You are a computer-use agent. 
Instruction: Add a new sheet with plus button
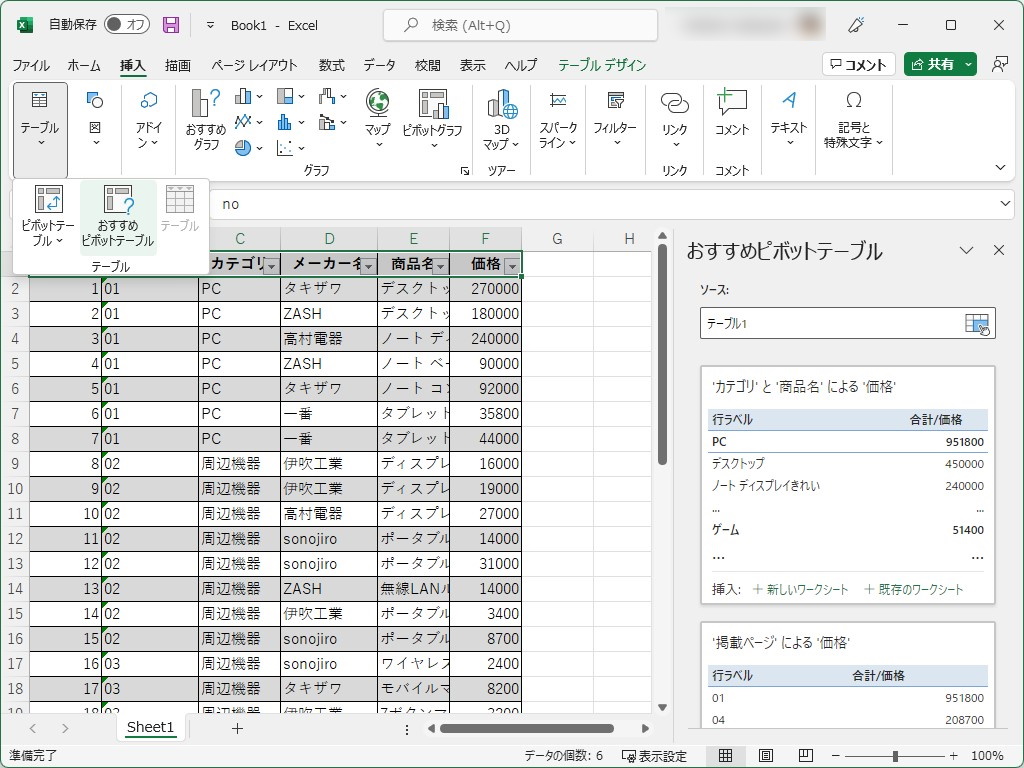(x=237, y=728)
